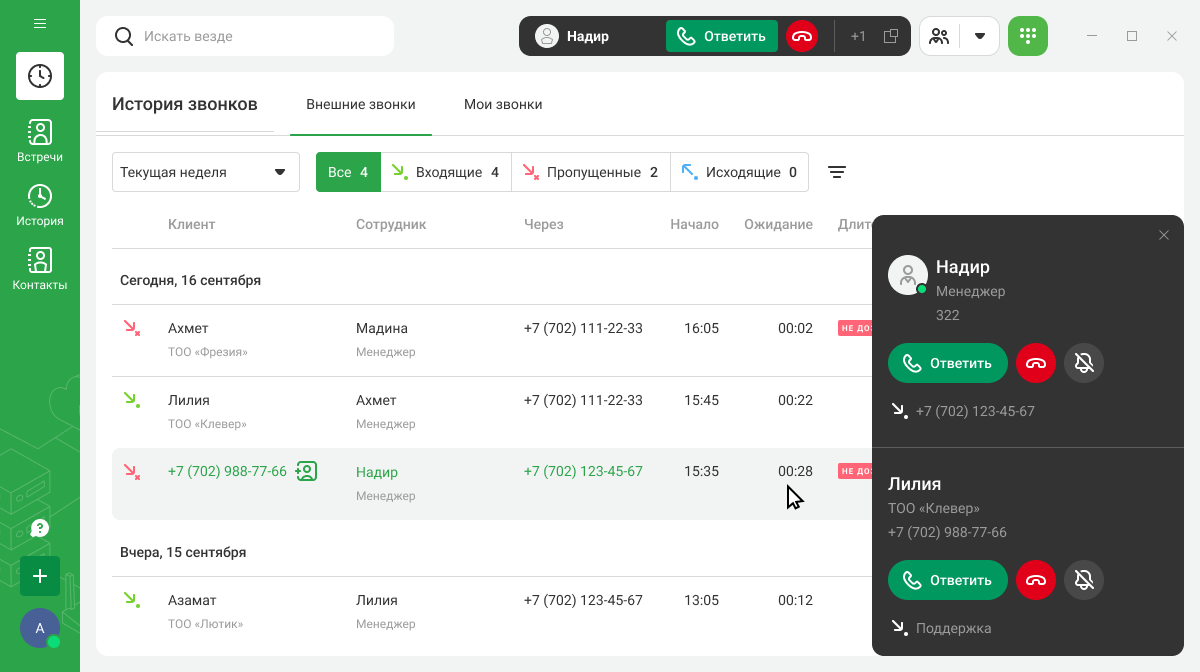Close the incoming calls popup panel

coord(1163,235)
